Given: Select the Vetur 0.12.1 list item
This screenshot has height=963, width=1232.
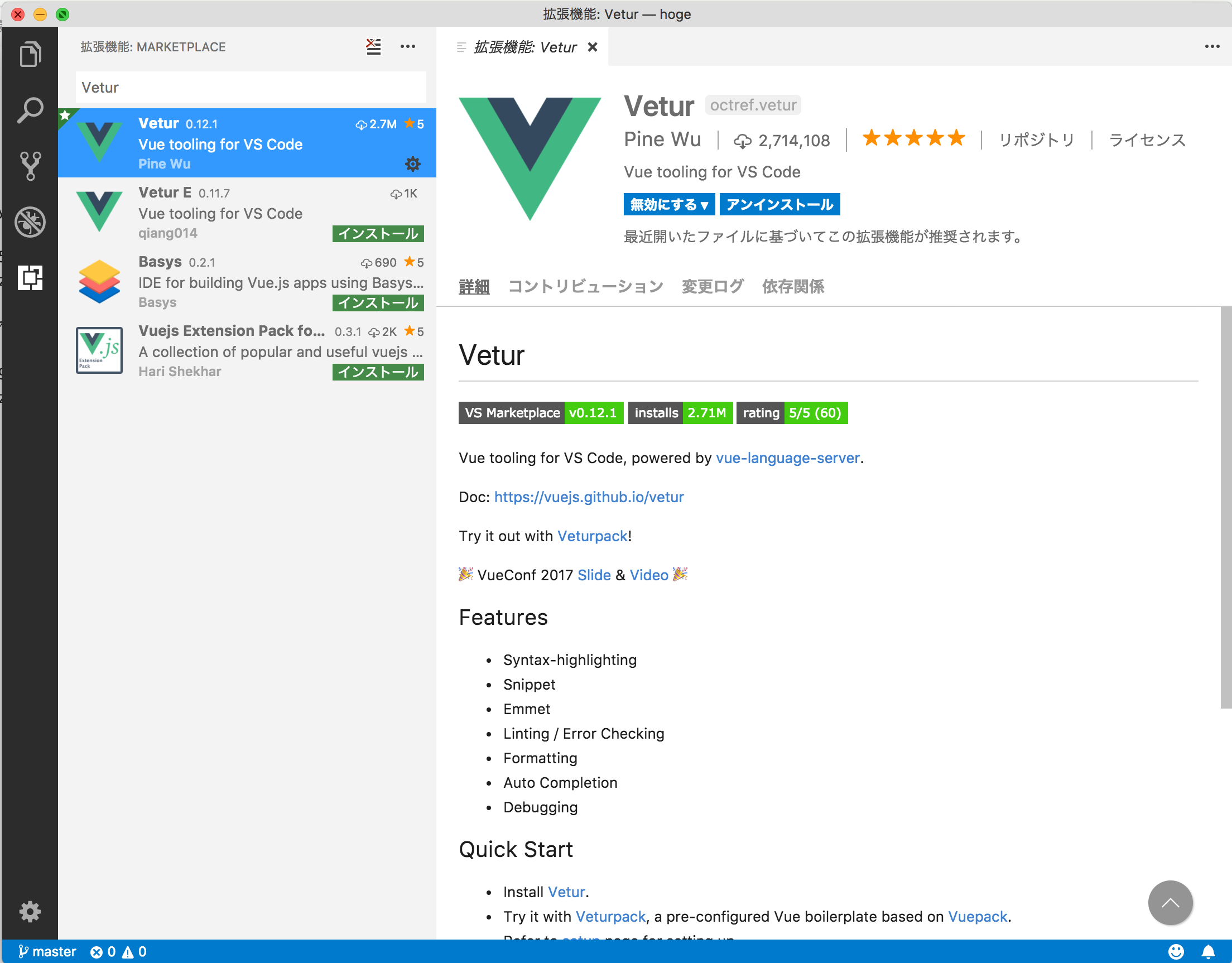Looking at the screenshot, I should [247, 143].
